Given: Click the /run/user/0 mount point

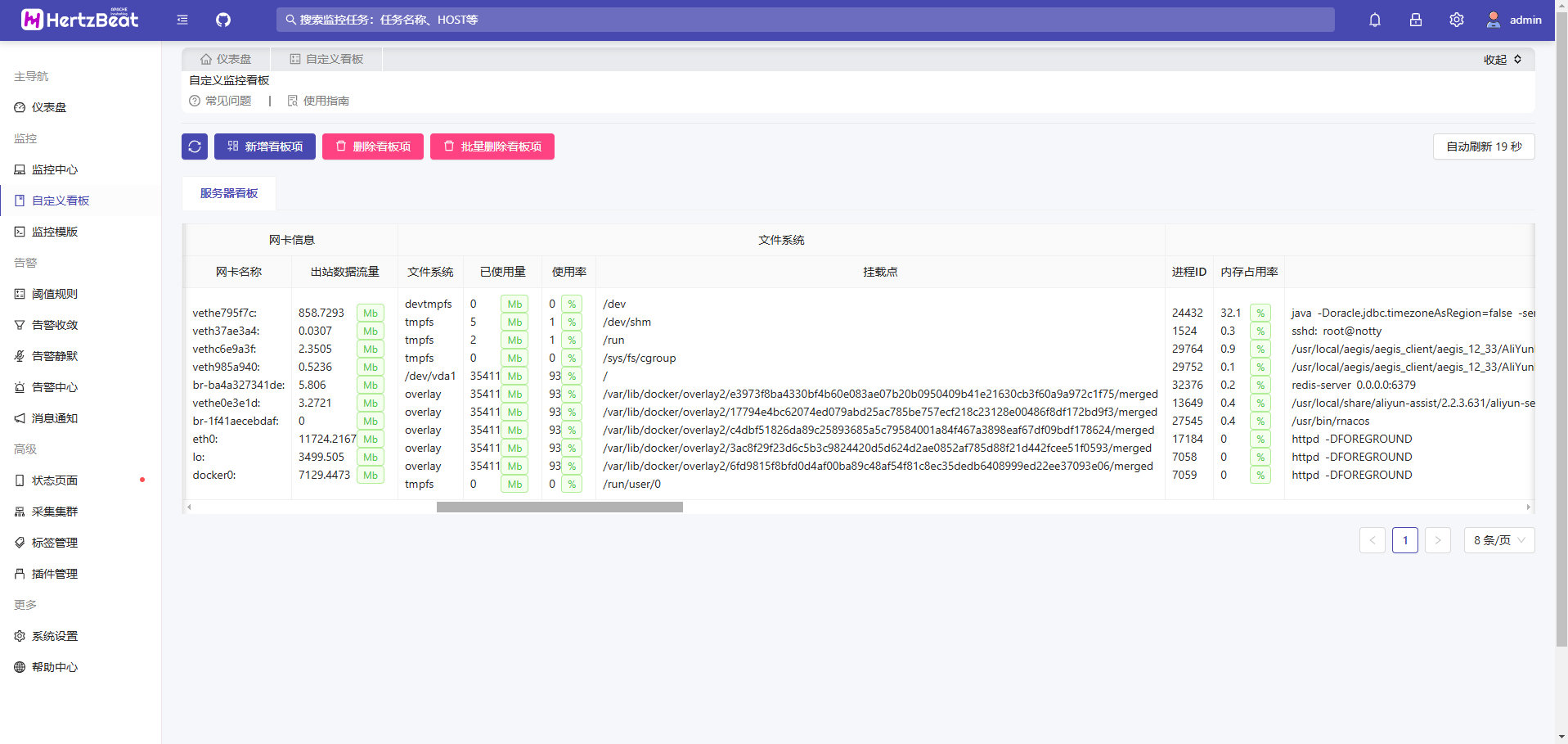Looking at the screenshot, I should (631, 484).
